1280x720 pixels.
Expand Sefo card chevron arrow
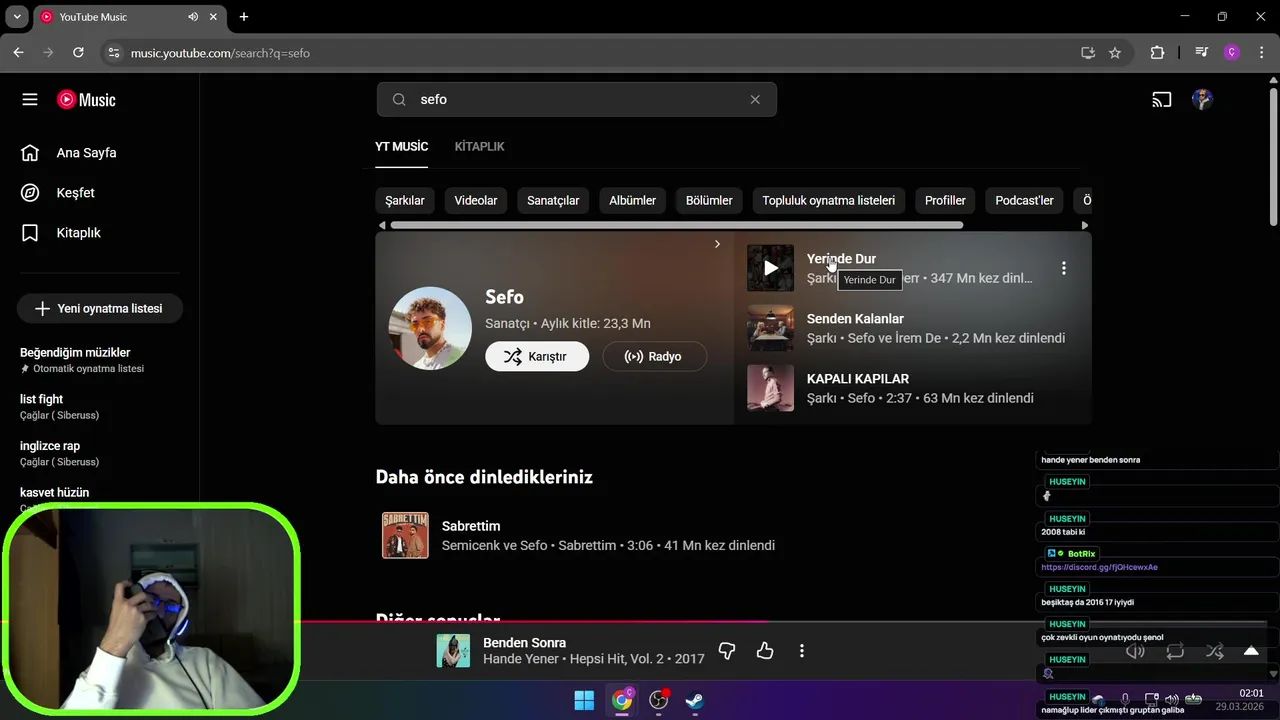717,245
